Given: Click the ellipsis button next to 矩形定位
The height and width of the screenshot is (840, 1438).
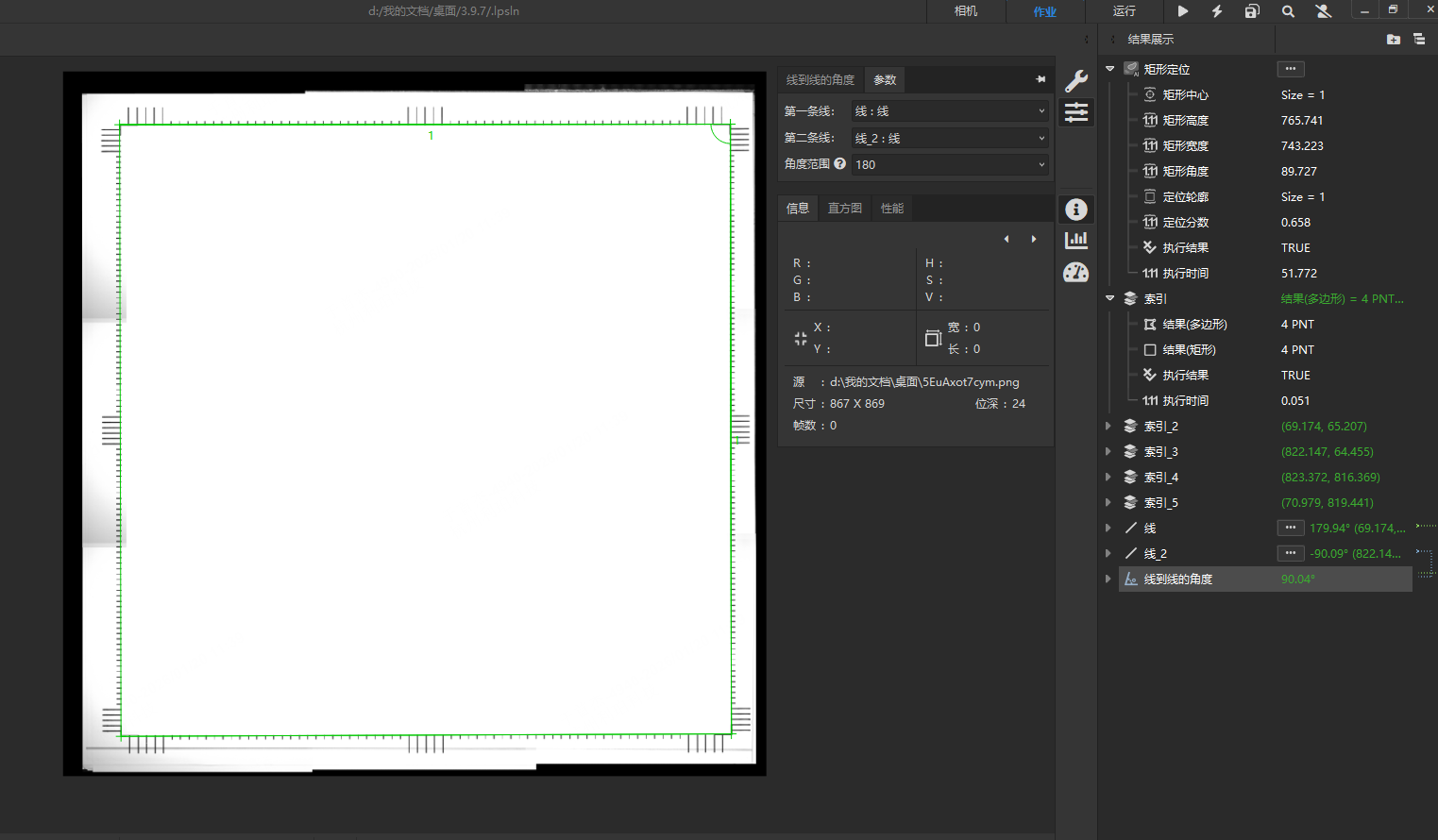Looking at the screenshot, I should coord(1290,69).
